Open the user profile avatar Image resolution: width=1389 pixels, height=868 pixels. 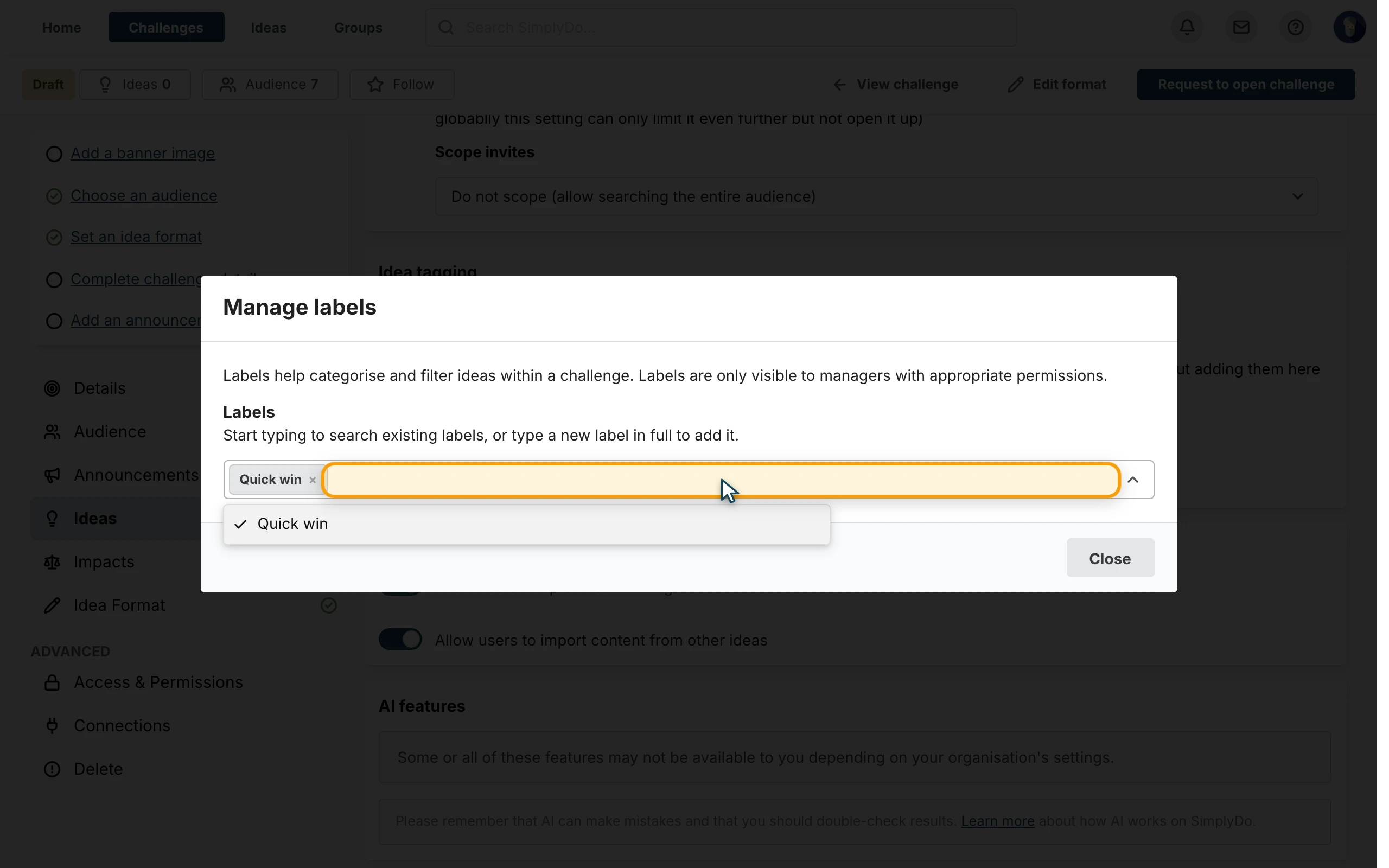click(x=1349, y=27)
